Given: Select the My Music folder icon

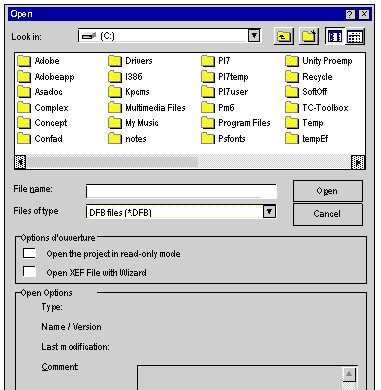Looking at the screenshot, I should 115,123.
